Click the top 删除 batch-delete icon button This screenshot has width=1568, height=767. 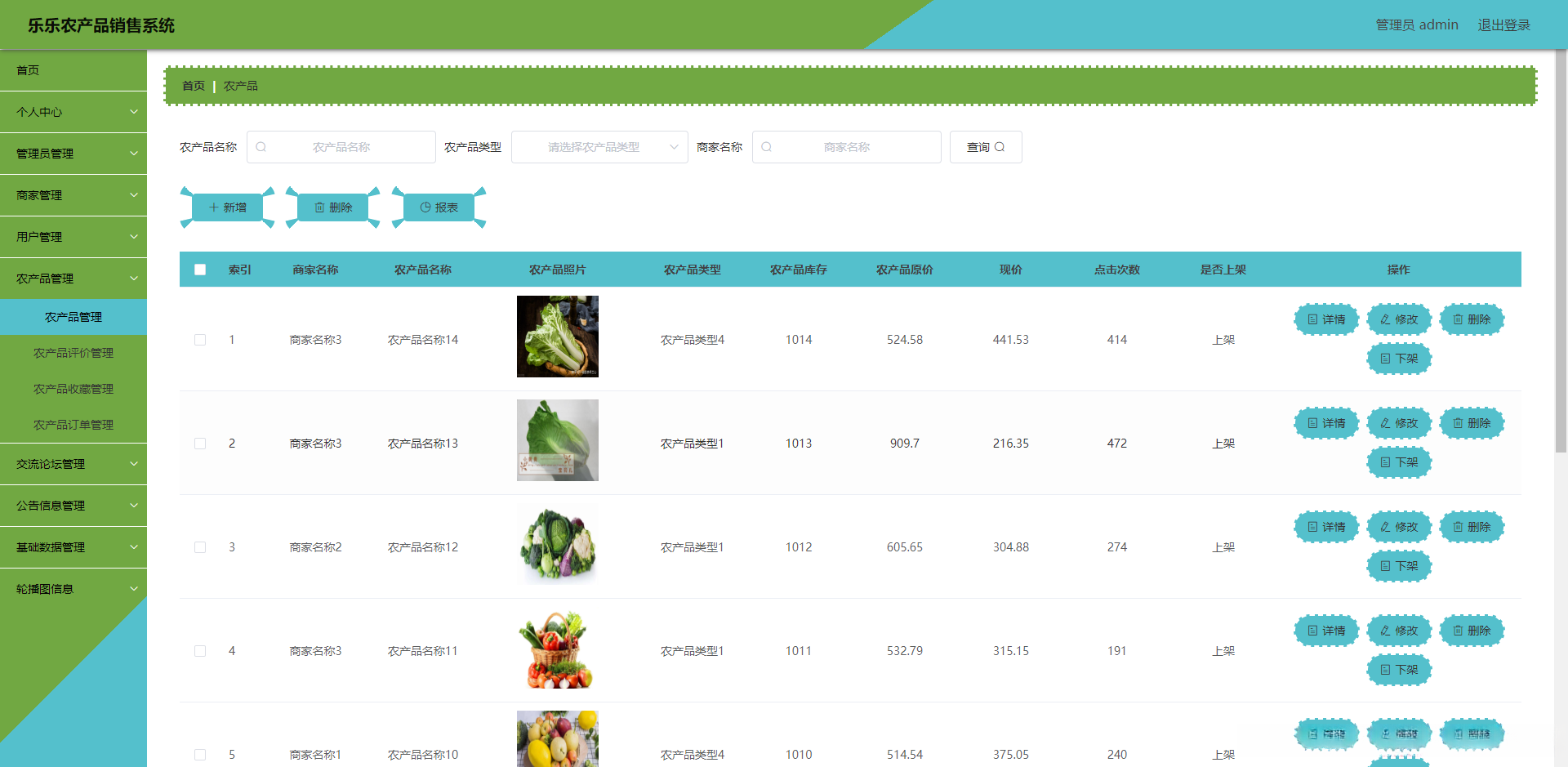(x=332, y=207)
